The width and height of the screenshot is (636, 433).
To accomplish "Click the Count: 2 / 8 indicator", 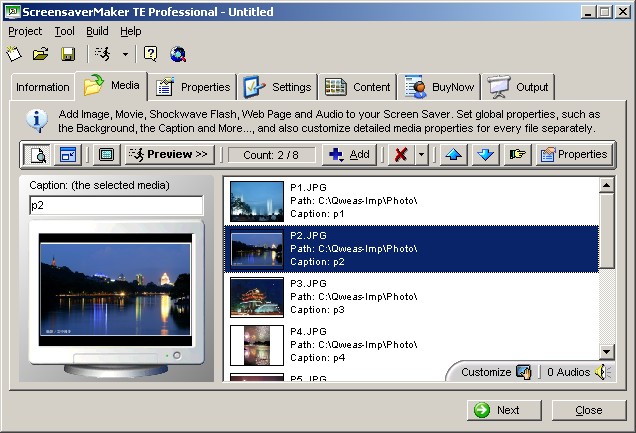I will click(x=271, y=155).
